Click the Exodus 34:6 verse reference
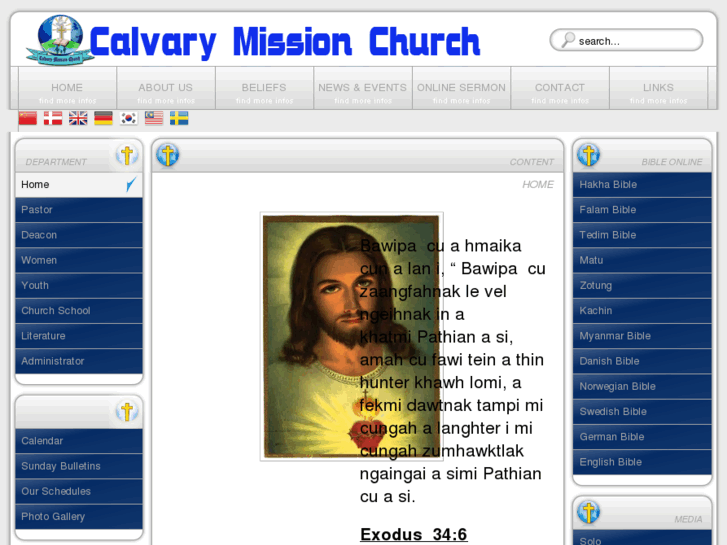727x545 pixels. [414, 534]
